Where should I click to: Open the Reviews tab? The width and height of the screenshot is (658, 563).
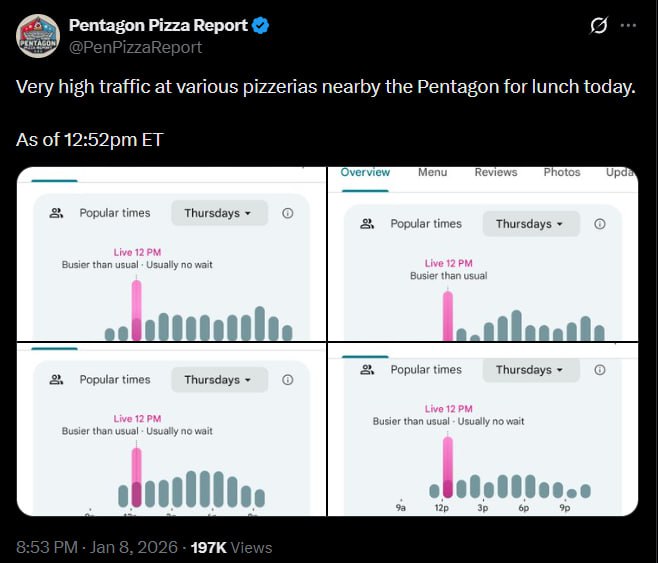(x=496, y=172)
